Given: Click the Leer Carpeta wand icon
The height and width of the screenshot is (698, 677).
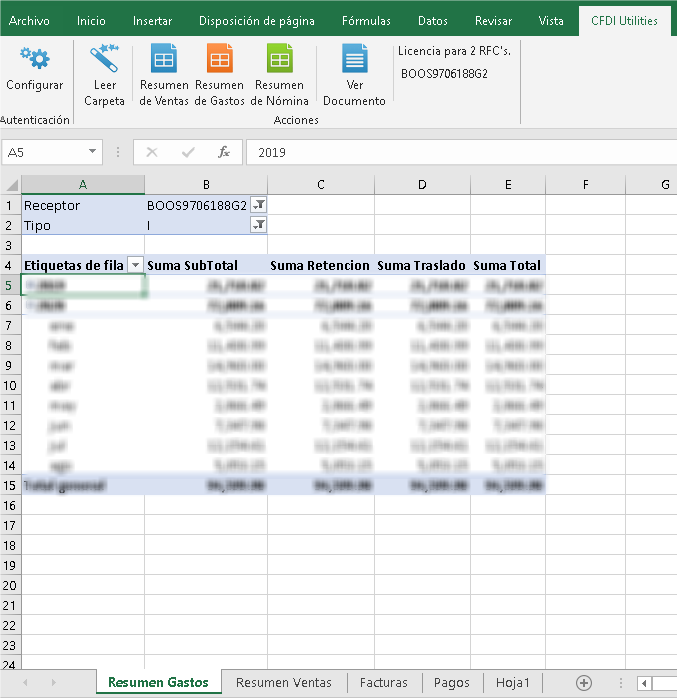Looking at the screenshot, I should pyautogui.click(x=104, y=59).
